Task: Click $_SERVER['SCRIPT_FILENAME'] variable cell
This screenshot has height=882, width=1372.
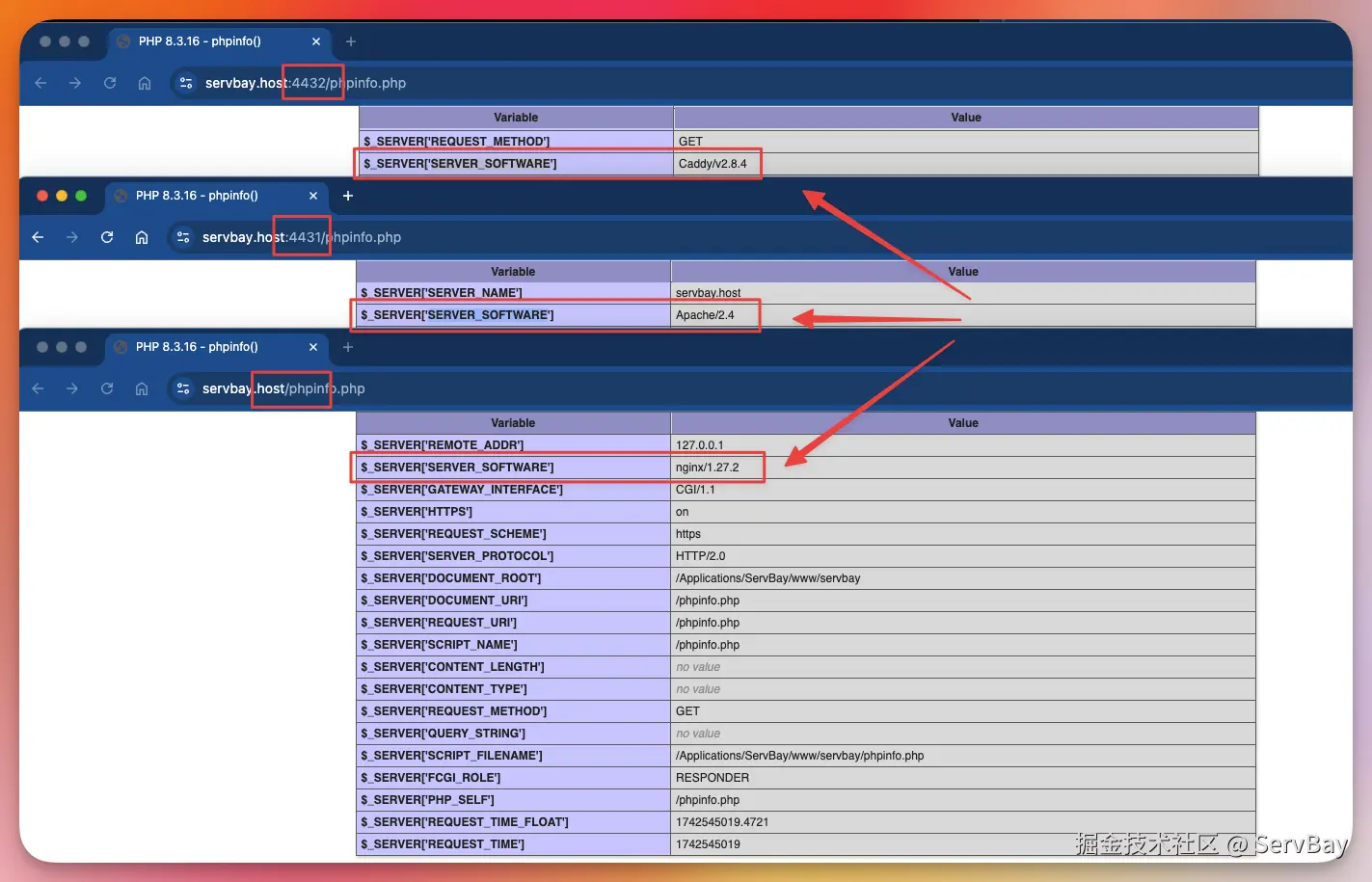Action: click(513, 756)
